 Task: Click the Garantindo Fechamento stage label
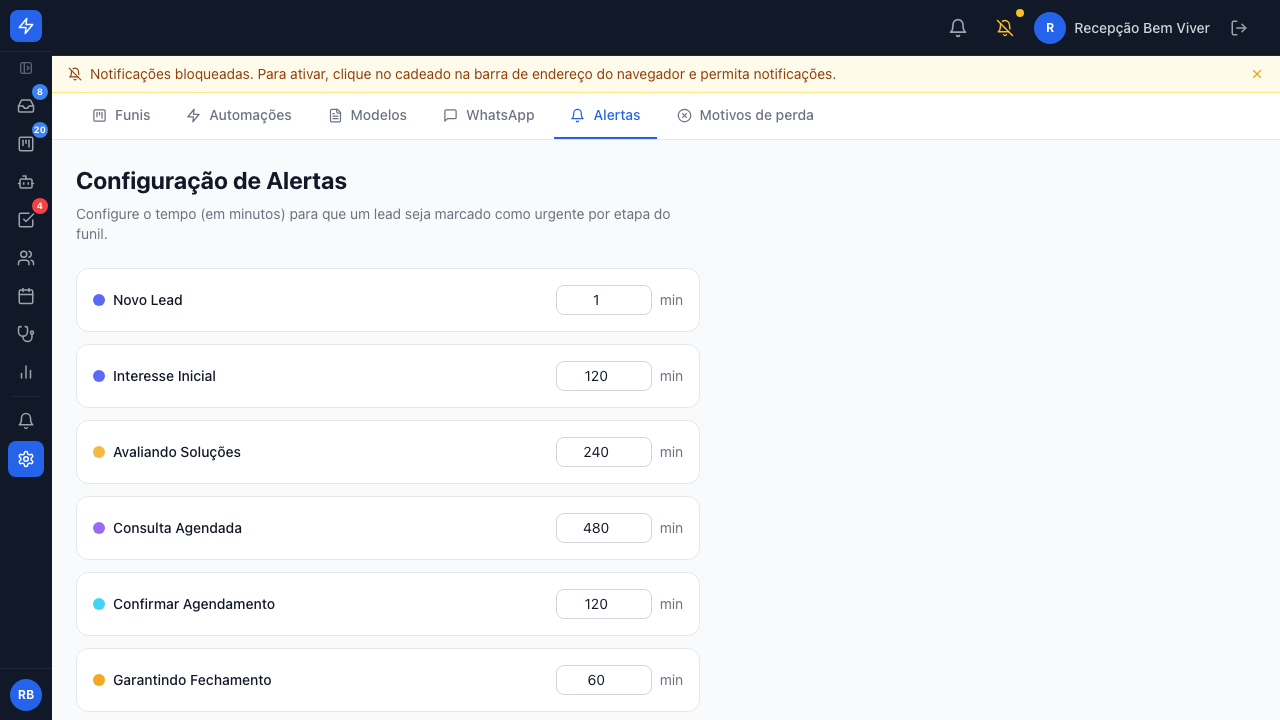192,680
